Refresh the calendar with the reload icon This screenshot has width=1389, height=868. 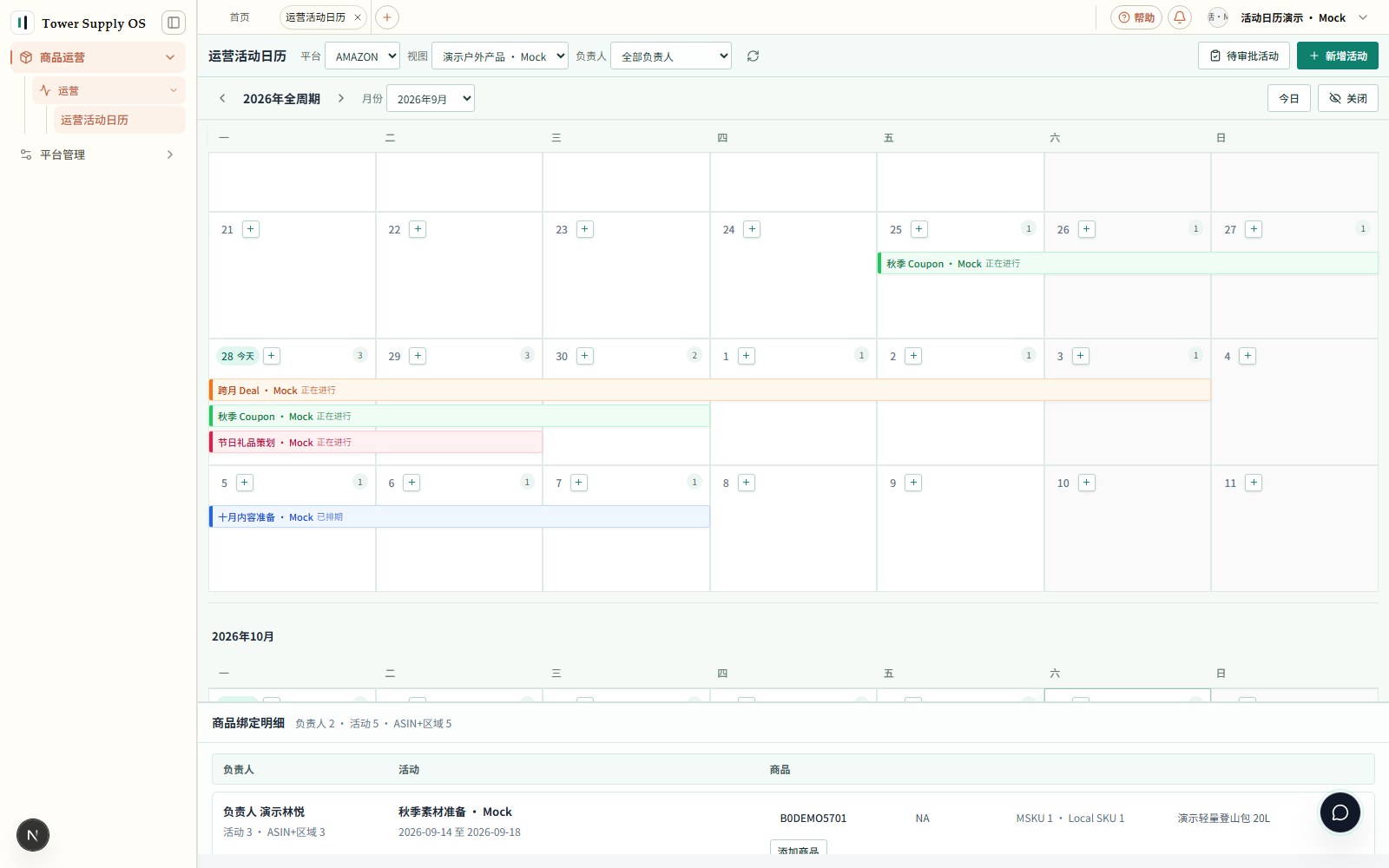(753, 56)
